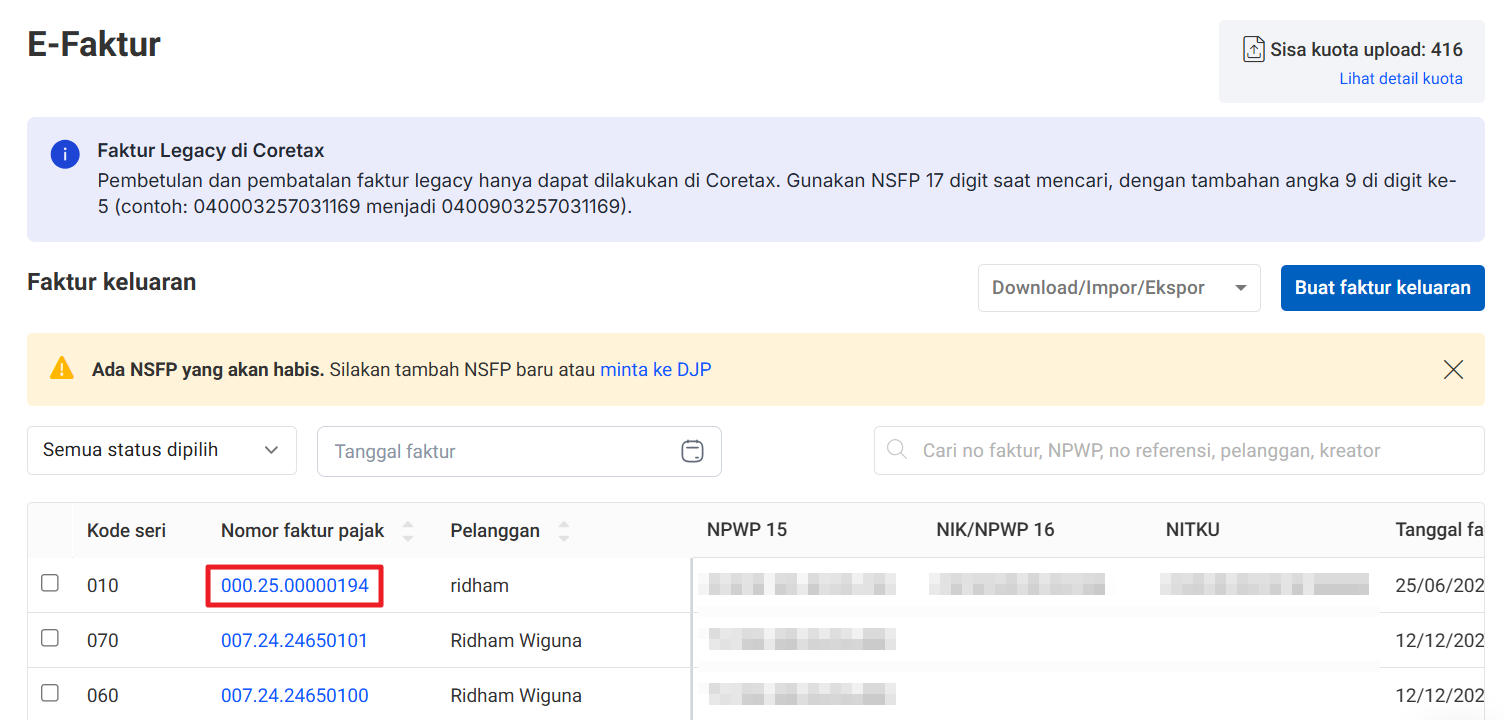Open invoice 000.25.00000194
The height and width of the screenshot is (720, 1505).
point(295,586)
